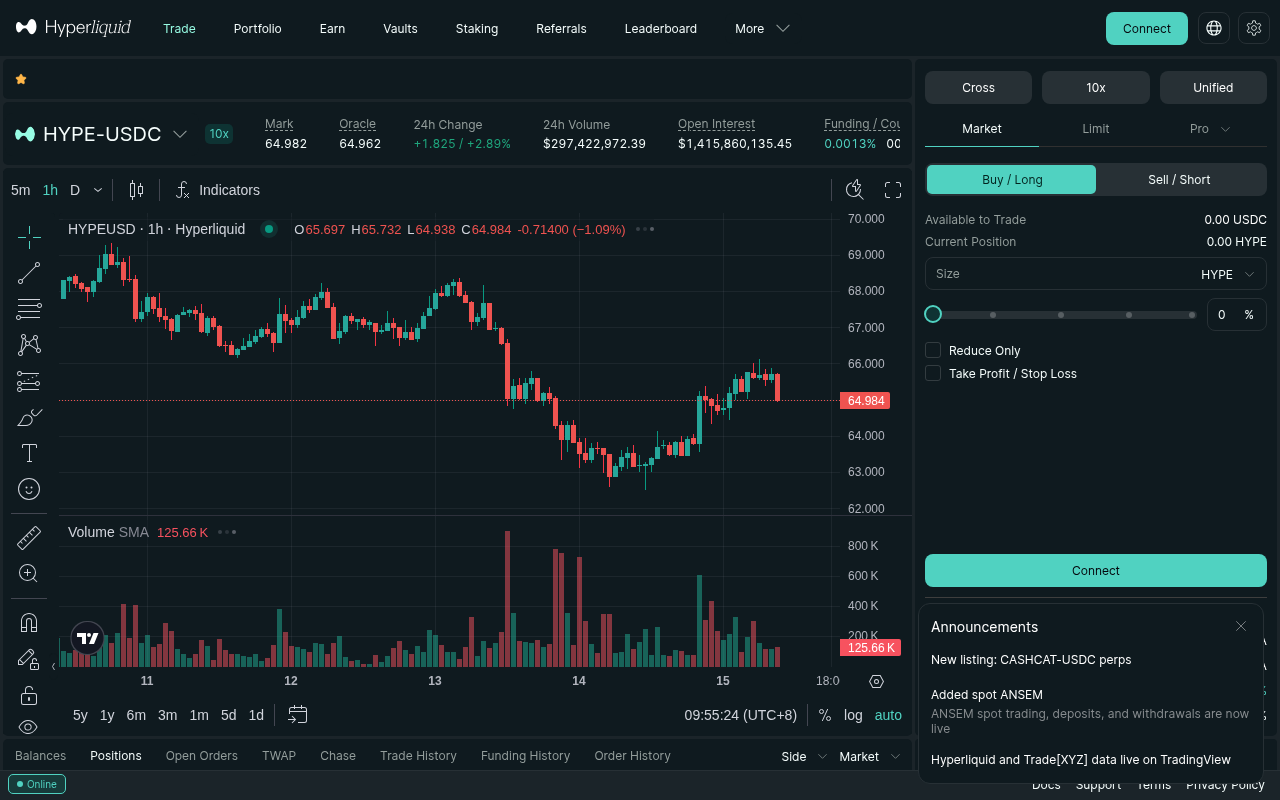Go to the Vaults page

400,28
